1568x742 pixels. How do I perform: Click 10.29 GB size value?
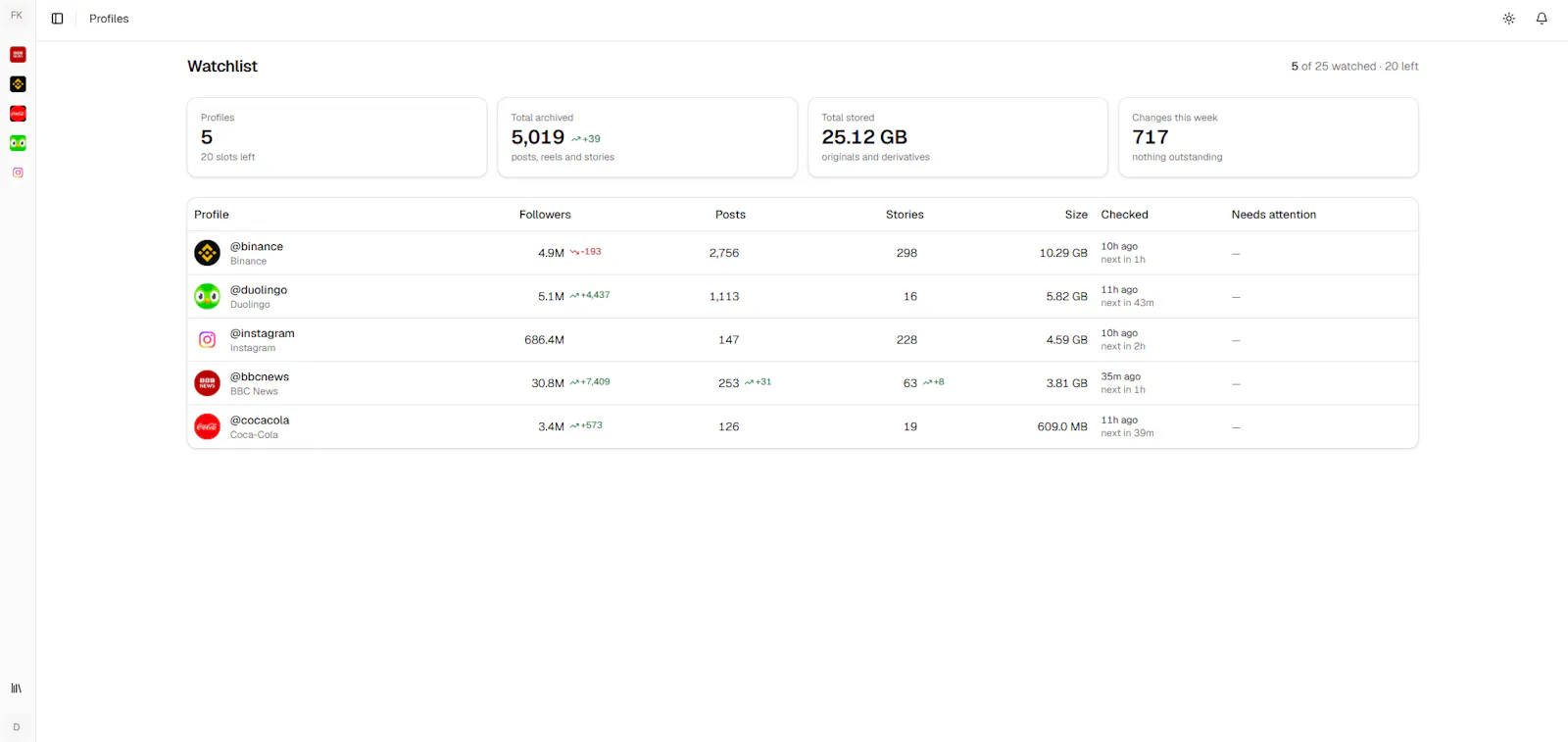point(1063,253)
